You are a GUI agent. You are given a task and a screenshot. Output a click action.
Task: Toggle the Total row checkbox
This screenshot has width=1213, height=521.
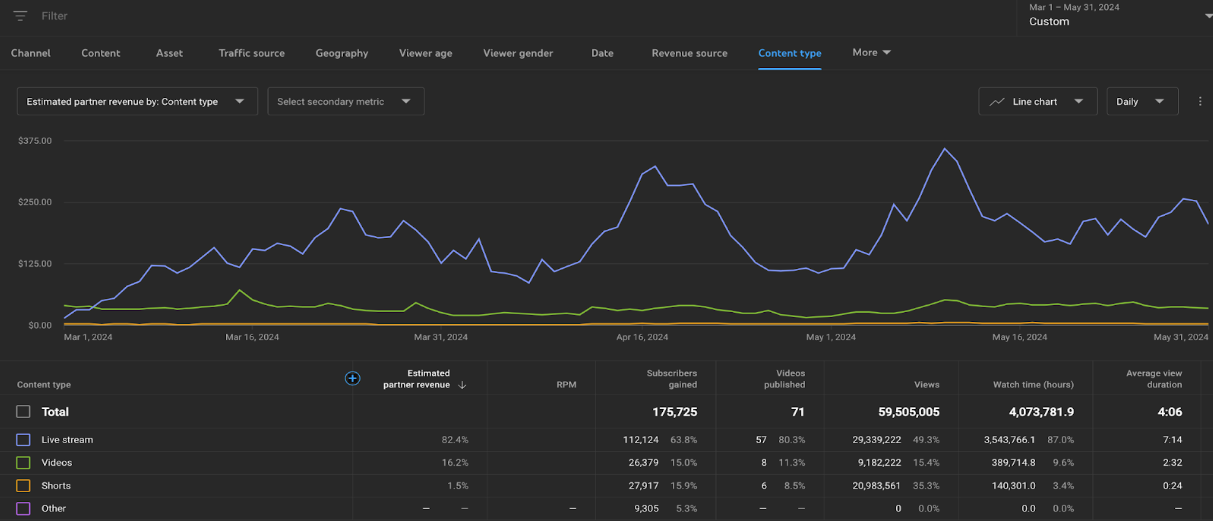coord(23,412)
